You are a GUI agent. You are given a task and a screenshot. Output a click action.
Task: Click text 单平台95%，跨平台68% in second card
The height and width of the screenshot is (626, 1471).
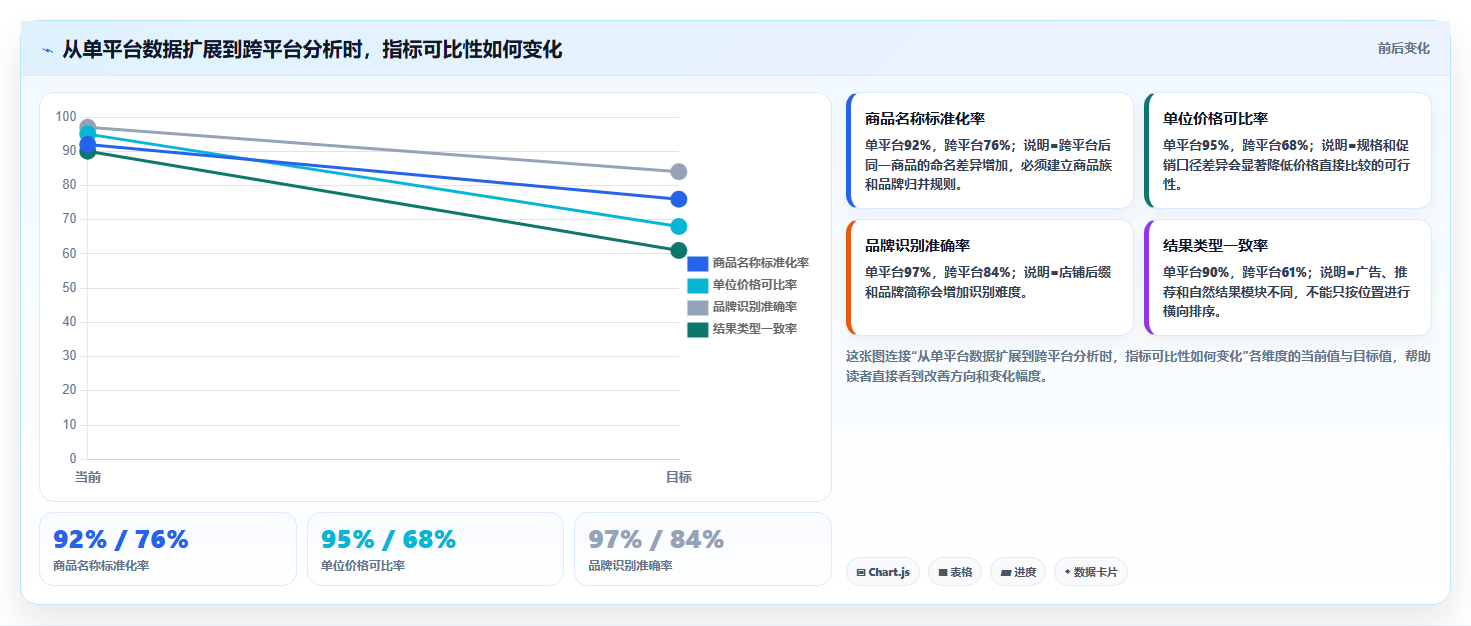(1235, 145)
